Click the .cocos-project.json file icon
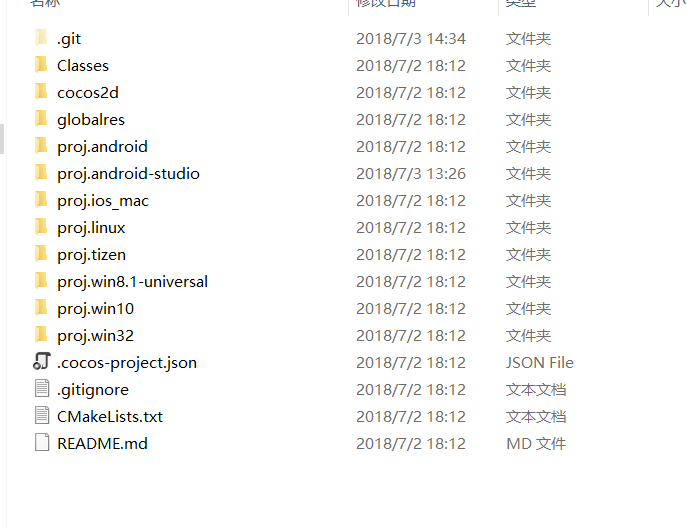692x528 pixels. click(x=42, y=362)
